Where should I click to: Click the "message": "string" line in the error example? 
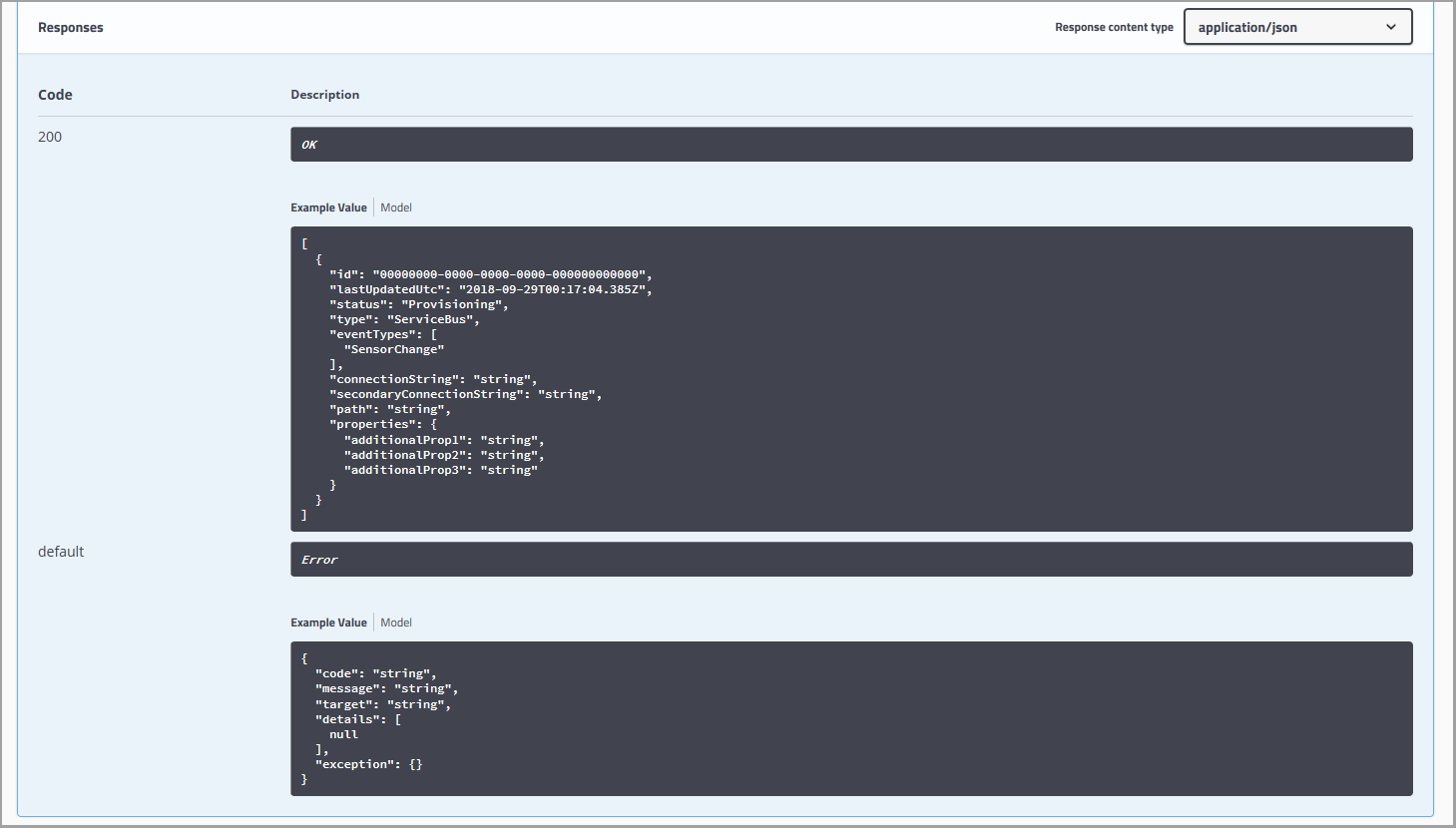[x=386, y=688]
